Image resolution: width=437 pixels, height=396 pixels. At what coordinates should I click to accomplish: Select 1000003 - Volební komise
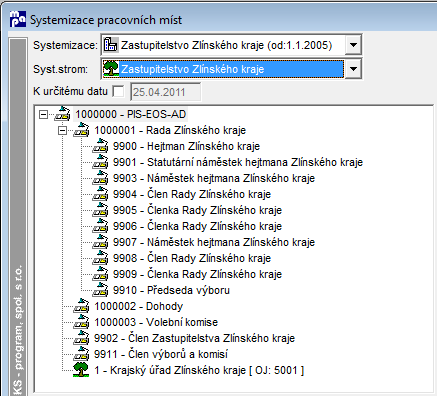[156, 322]
